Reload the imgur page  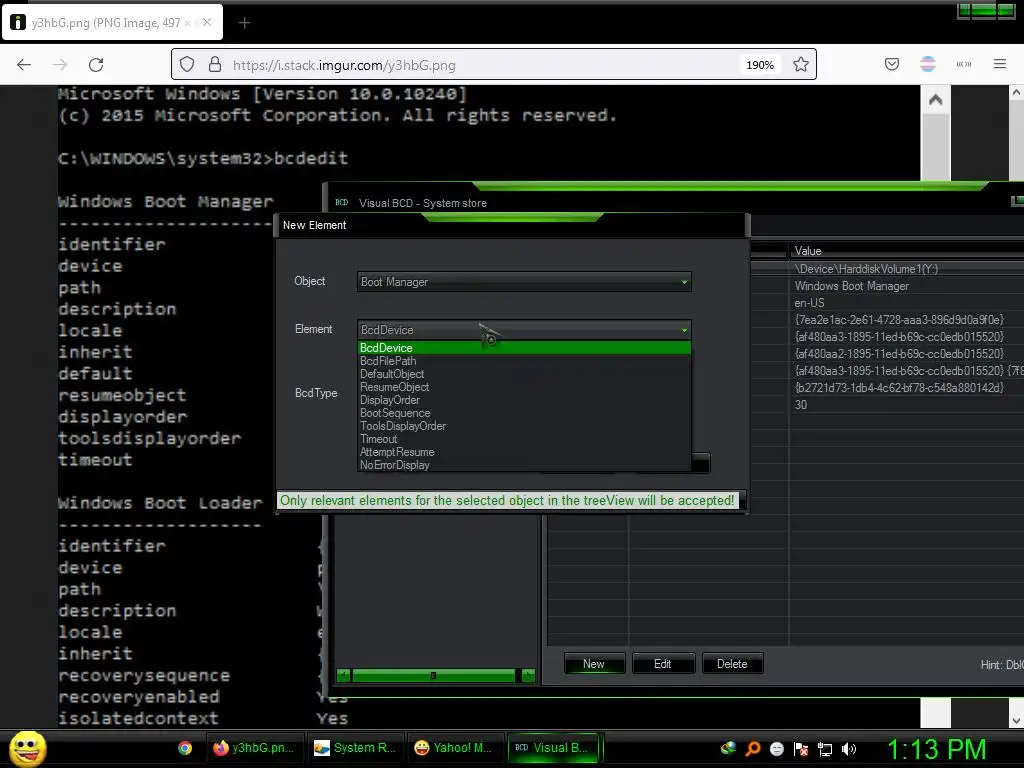coord(96,64)
